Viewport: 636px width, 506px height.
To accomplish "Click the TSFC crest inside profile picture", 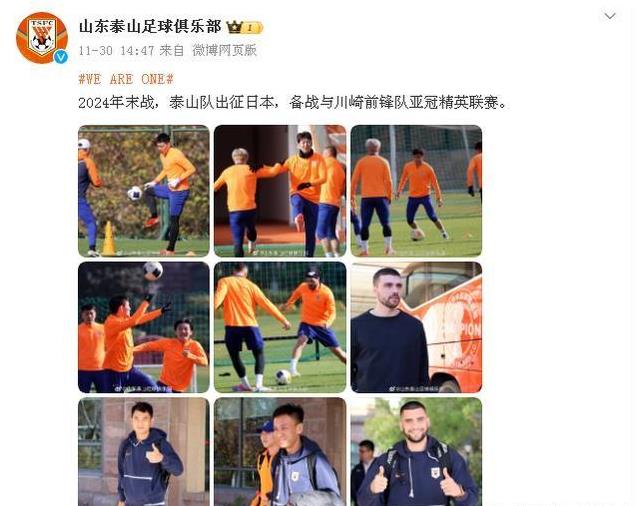I will point(42,36).
